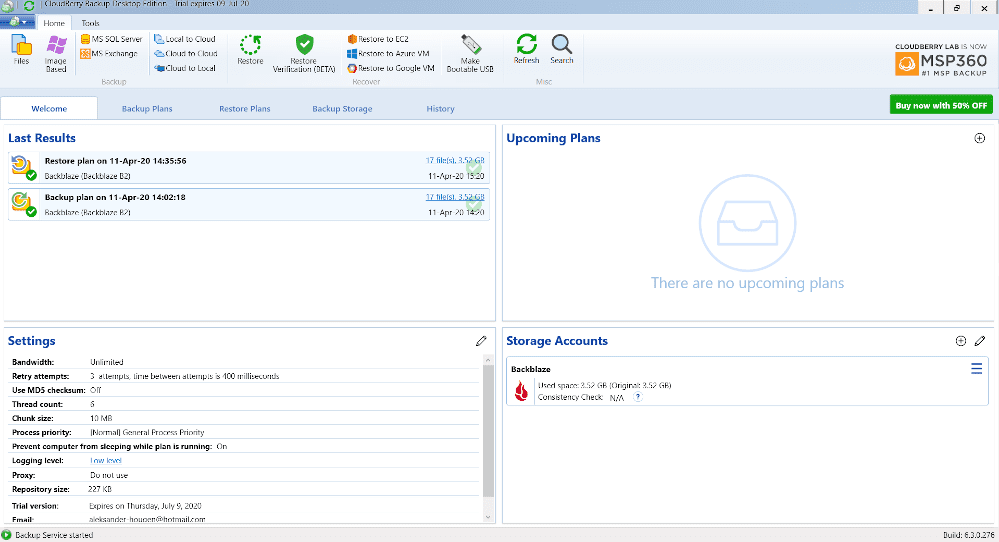Screen dimensions: 999x542
Task: Click the MSP360 logo banner
Action: pos(940,60)
